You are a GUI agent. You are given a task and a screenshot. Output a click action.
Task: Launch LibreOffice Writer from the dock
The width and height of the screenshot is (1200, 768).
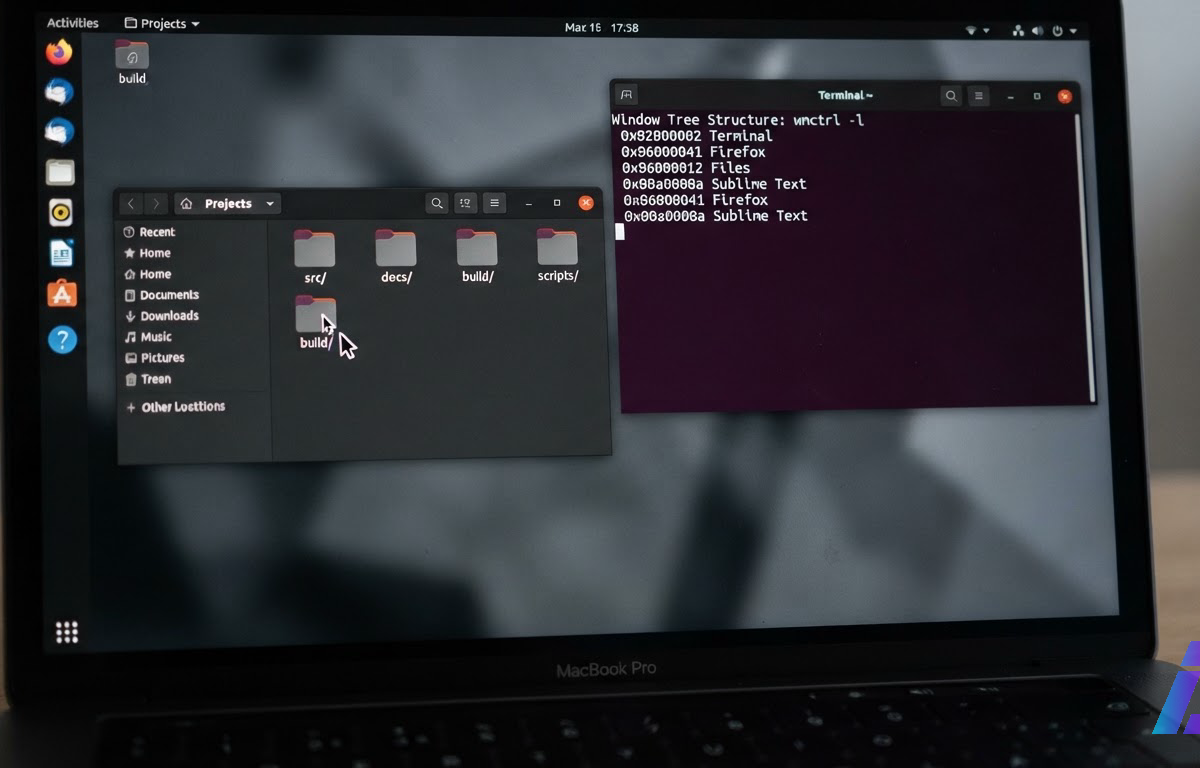coord(61,253)
